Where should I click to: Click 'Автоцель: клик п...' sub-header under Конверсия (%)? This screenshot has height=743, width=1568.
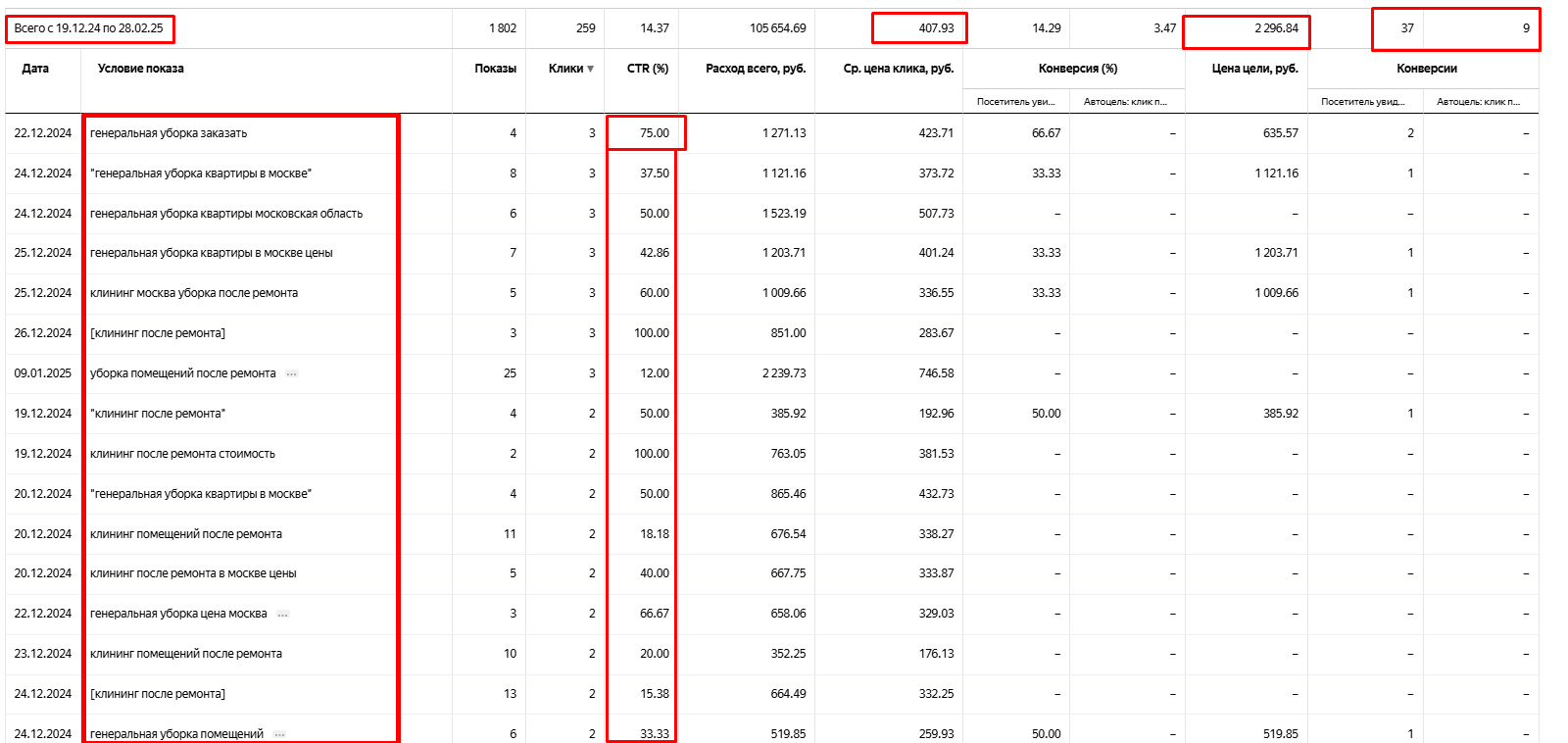(1125, 102)
